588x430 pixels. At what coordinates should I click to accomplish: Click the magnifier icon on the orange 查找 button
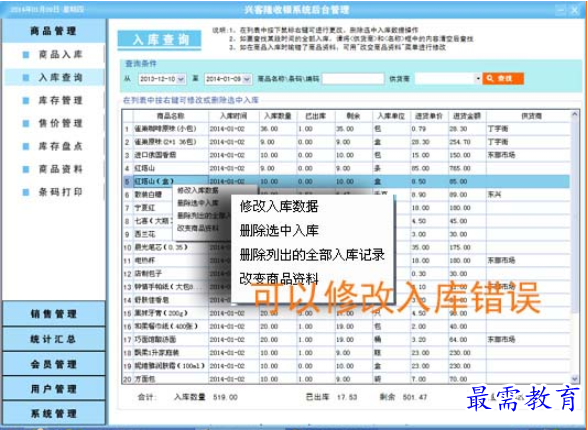(x=490, y=78)
